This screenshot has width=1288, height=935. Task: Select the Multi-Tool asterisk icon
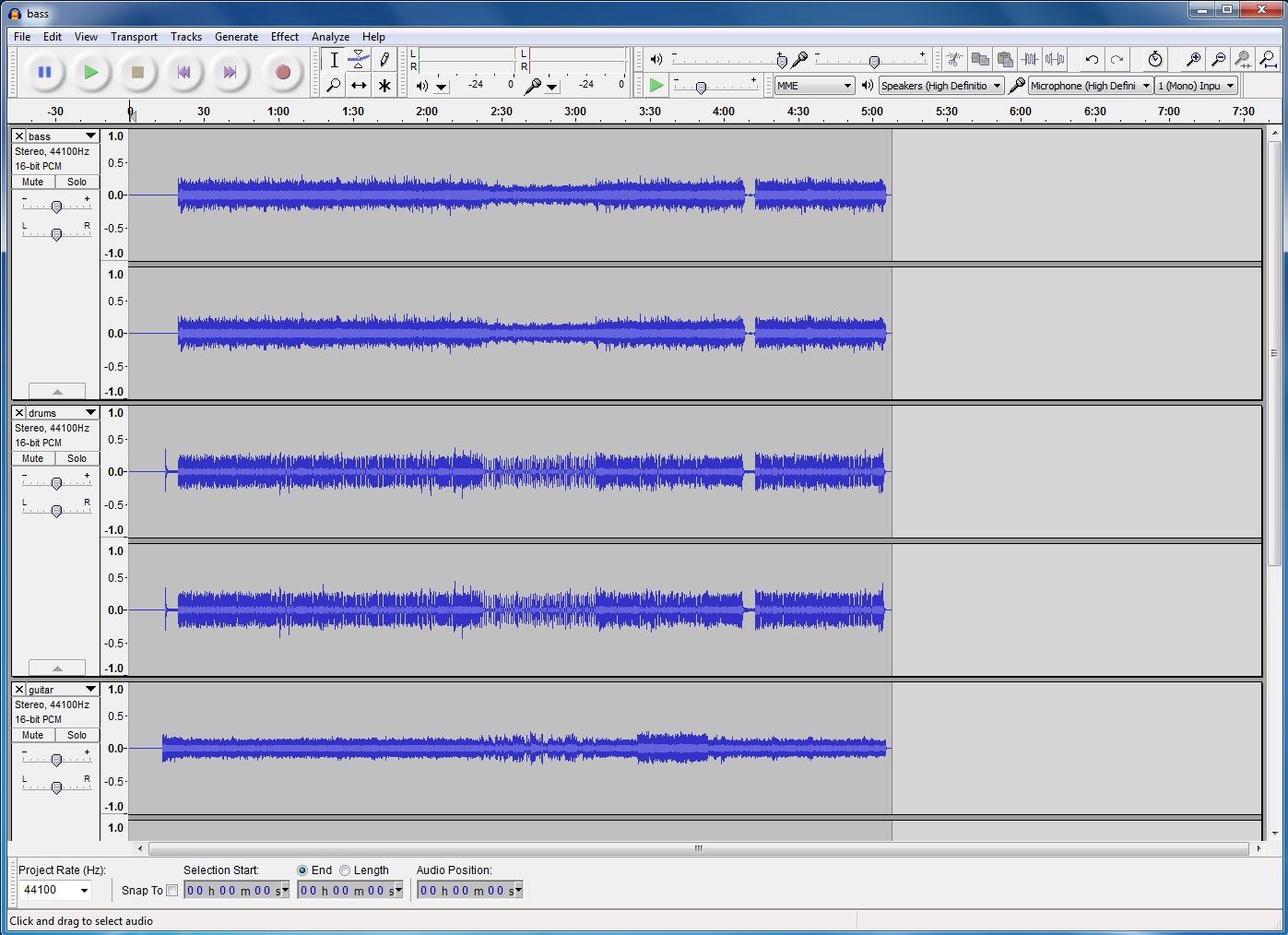click(x=384, y=86)
